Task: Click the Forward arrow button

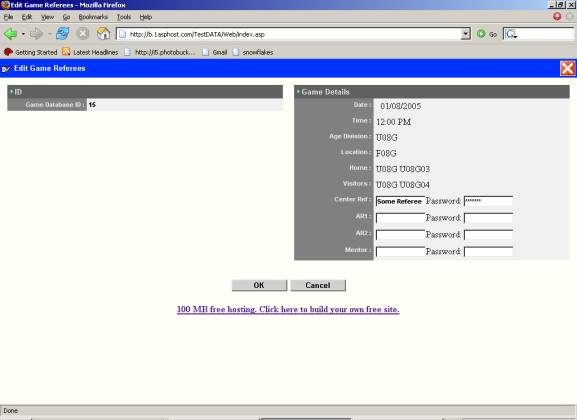Action: (36, 34)
